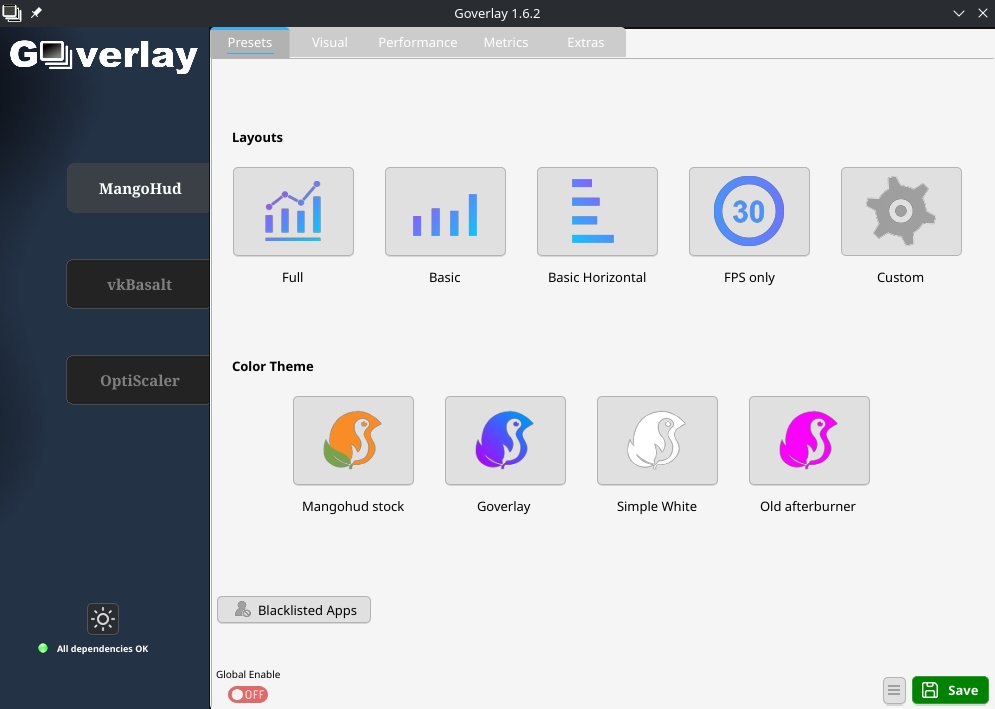The height and width of the screenshot is (709, 995).
Task: Click the theme settings sun icon above dependencies status
Action: [103, 619]
